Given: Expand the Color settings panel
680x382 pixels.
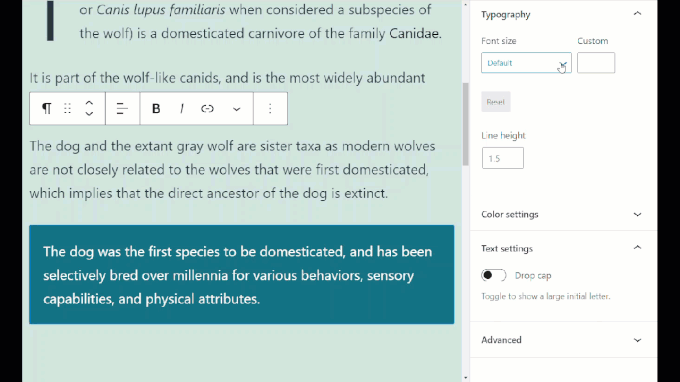Looking at the screenshot, I should point(637,214).
